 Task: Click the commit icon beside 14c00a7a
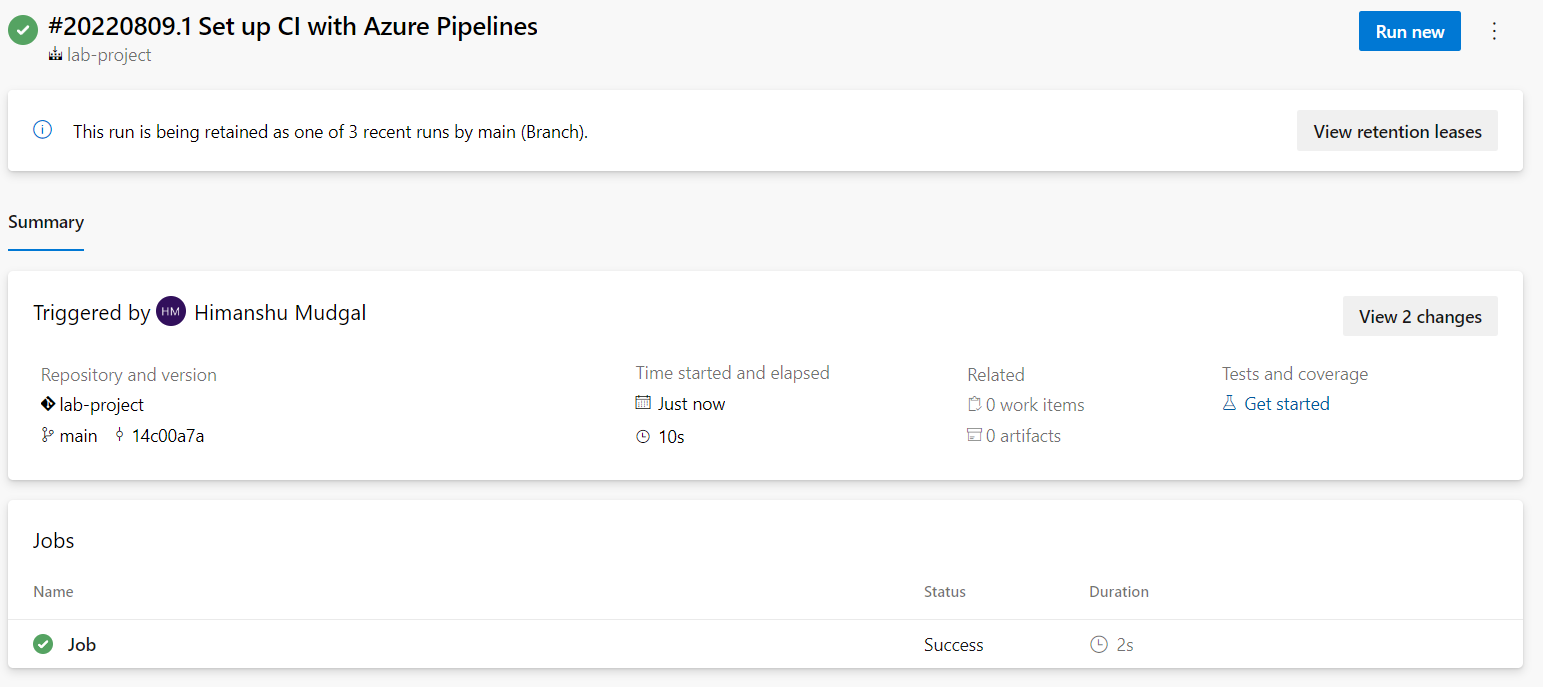[x=120, y=435]
